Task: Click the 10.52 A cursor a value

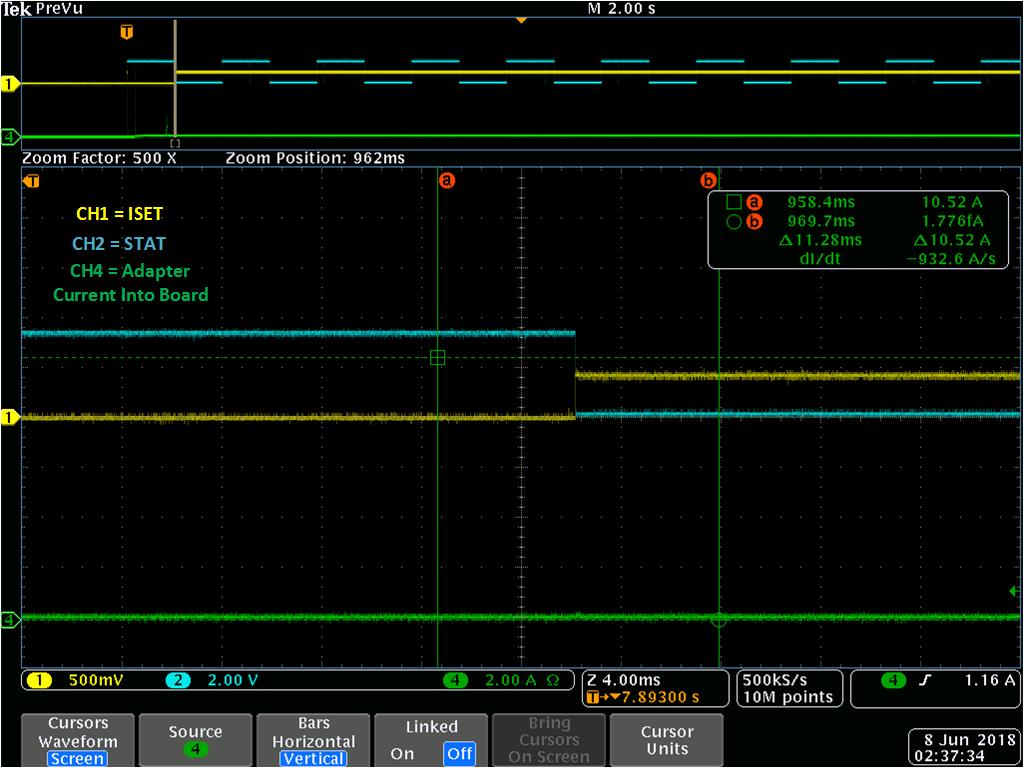Action: tap(952, 202)
